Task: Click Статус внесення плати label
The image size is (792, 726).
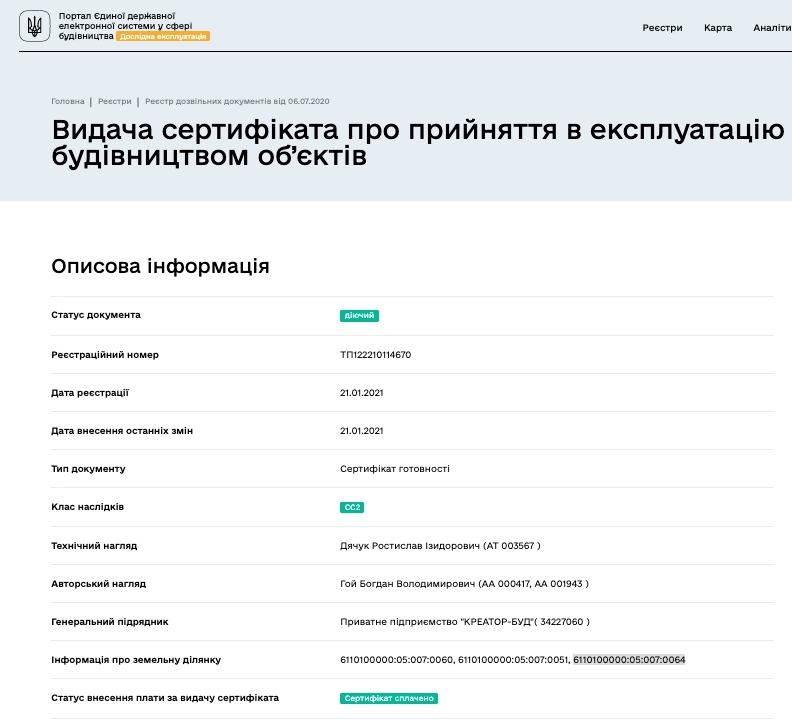Action: click(165, 698)
